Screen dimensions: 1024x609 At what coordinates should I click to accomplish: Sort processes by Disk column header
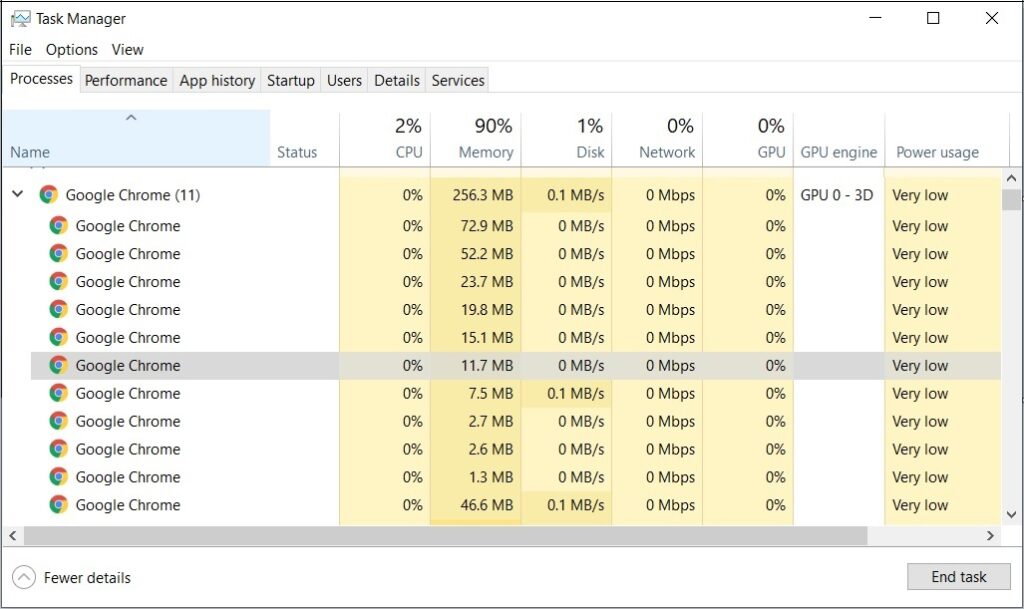tap(566, 138)
